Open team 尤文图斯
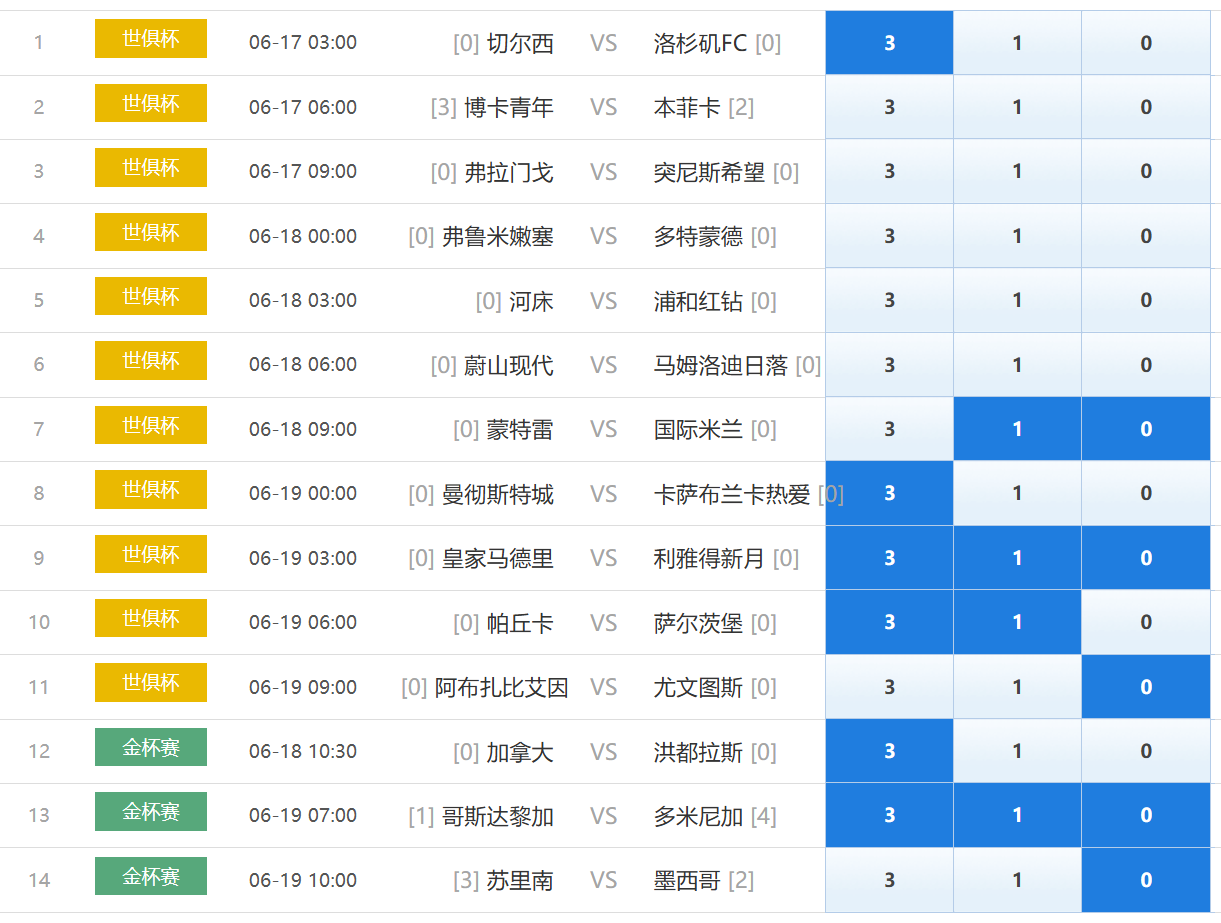Screen dimensions: 1221x923 (x=698, y=688)
